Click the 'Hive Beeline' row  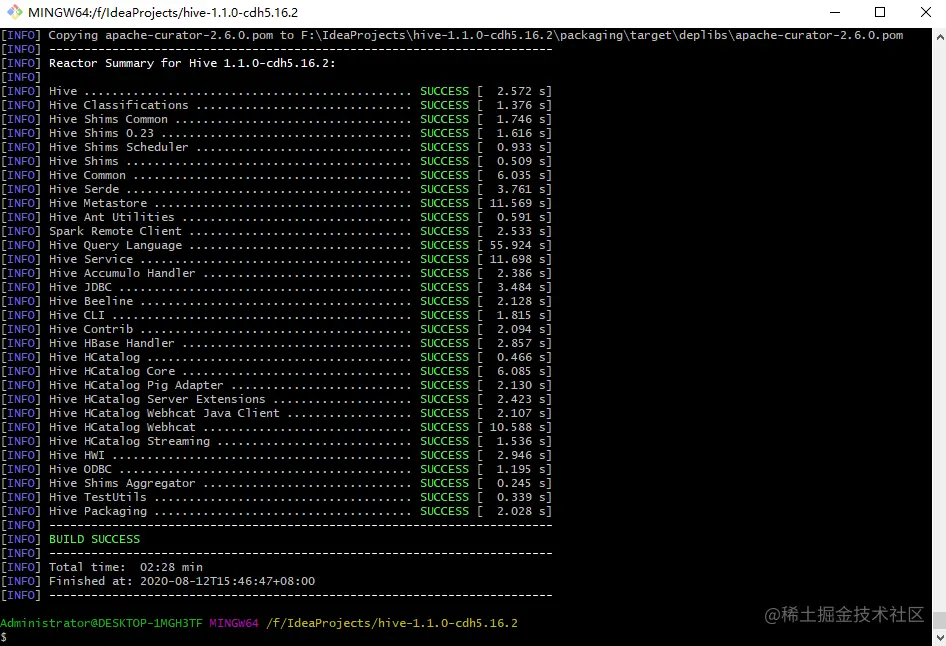click(276, 301)
